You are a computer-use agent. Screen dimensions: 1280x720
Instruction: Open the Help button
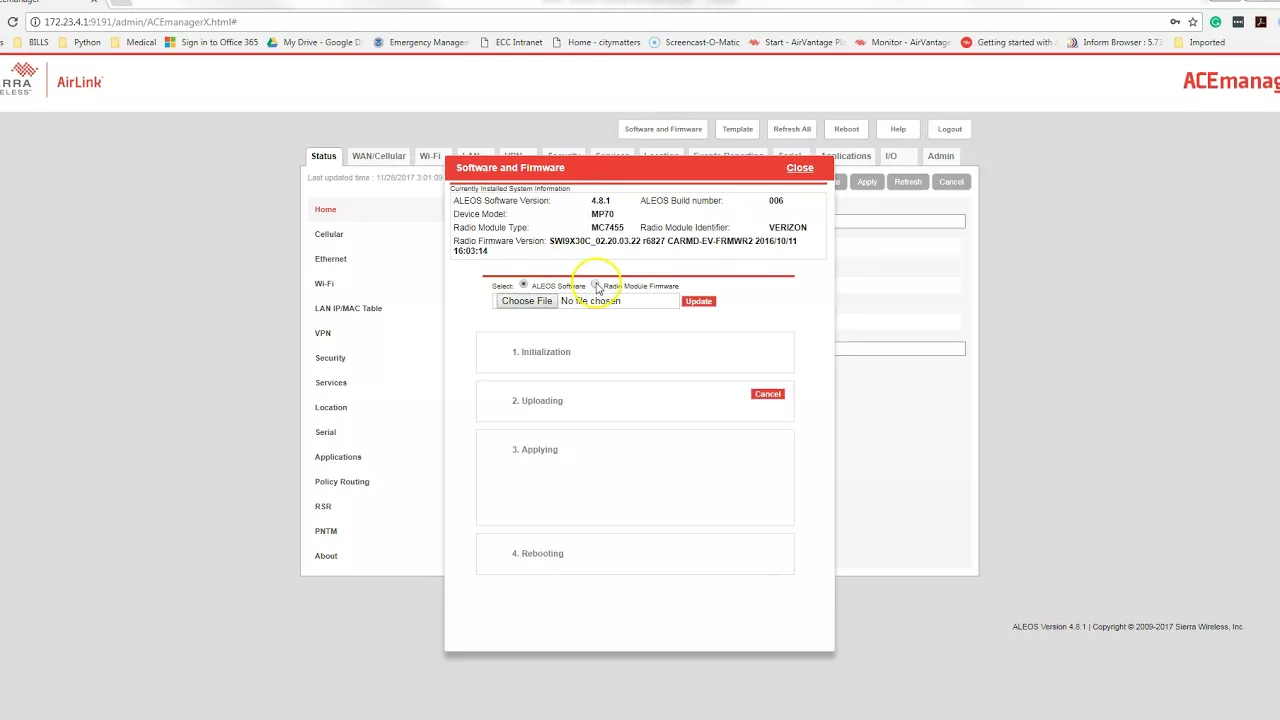[x=898, y=129]
